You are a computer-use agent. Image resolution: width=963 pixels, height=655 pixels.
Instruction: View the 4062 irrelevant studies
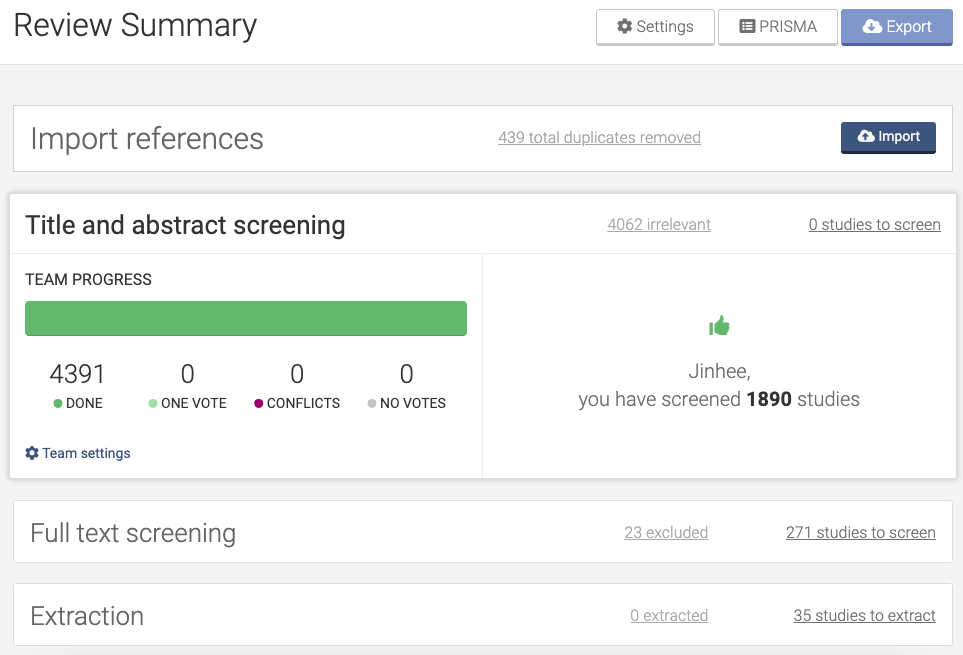point(659,225)
